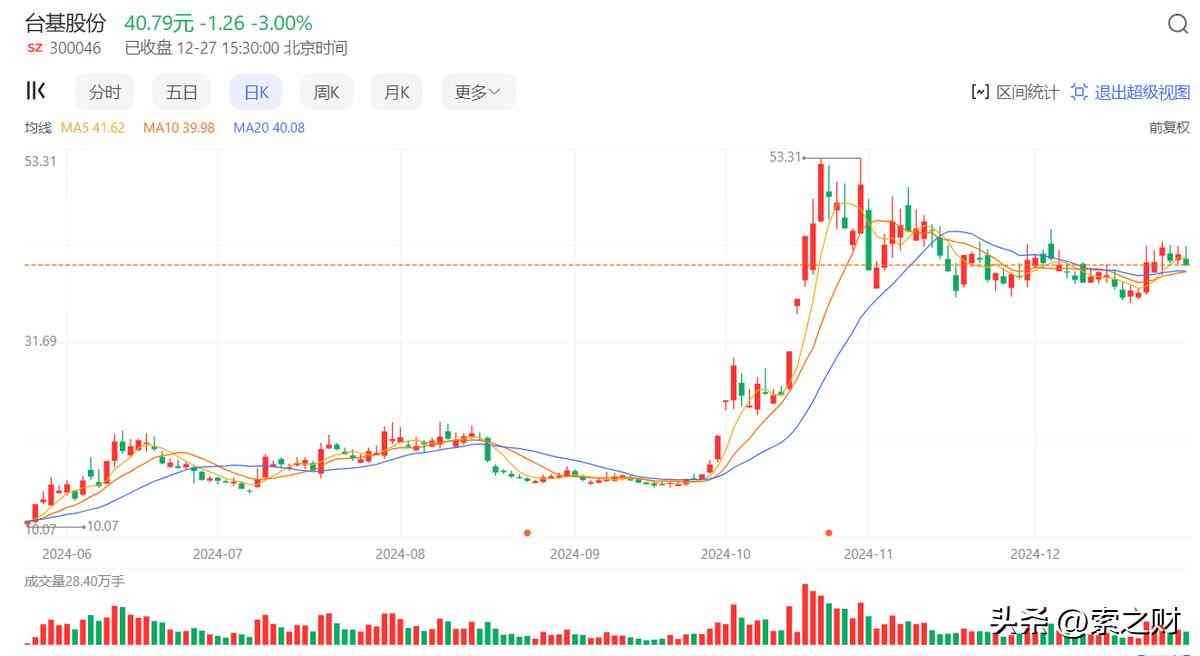This screenshot has height=656, width=1200.
Task: Select the 五日 chart tab
Action: point(182,92)
